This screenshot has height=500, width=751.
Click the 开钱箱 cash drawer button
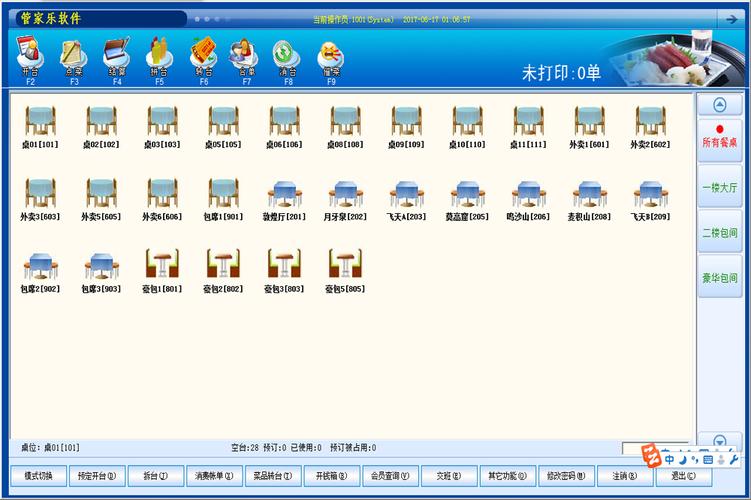[331, 476]
